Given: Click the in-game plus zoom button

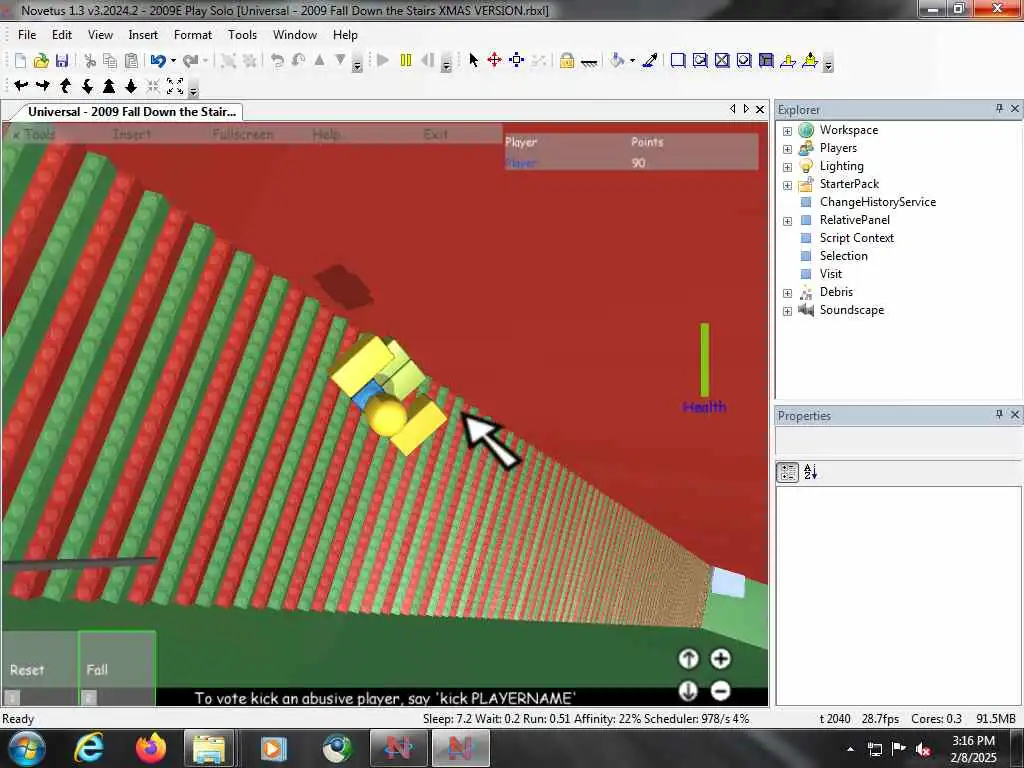Looking at the screenshot, I should click(x=720, y=659).
